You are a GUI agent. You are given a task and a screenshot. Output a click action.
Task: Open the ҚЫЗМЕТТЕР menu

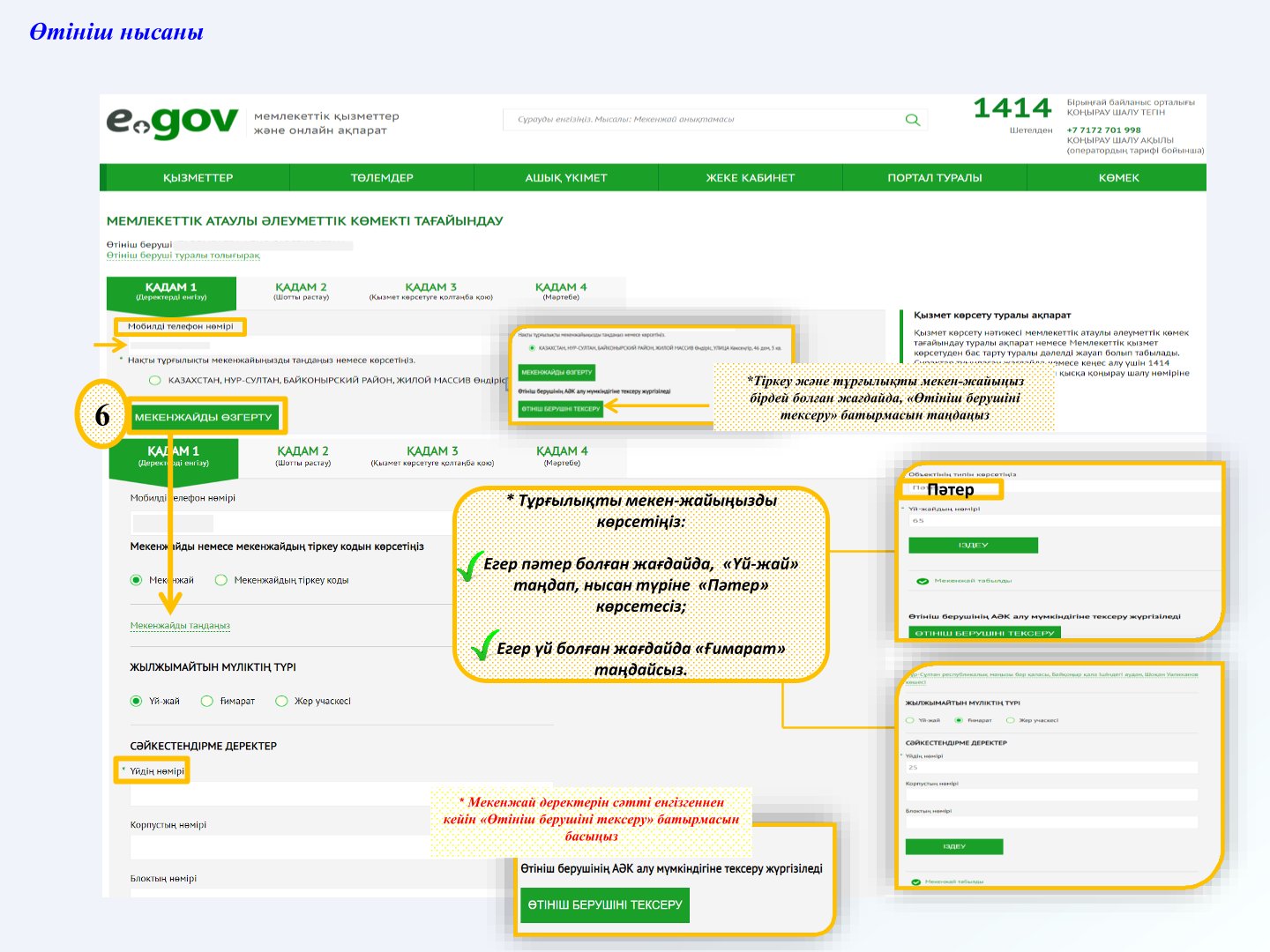(x=198, y=178)
